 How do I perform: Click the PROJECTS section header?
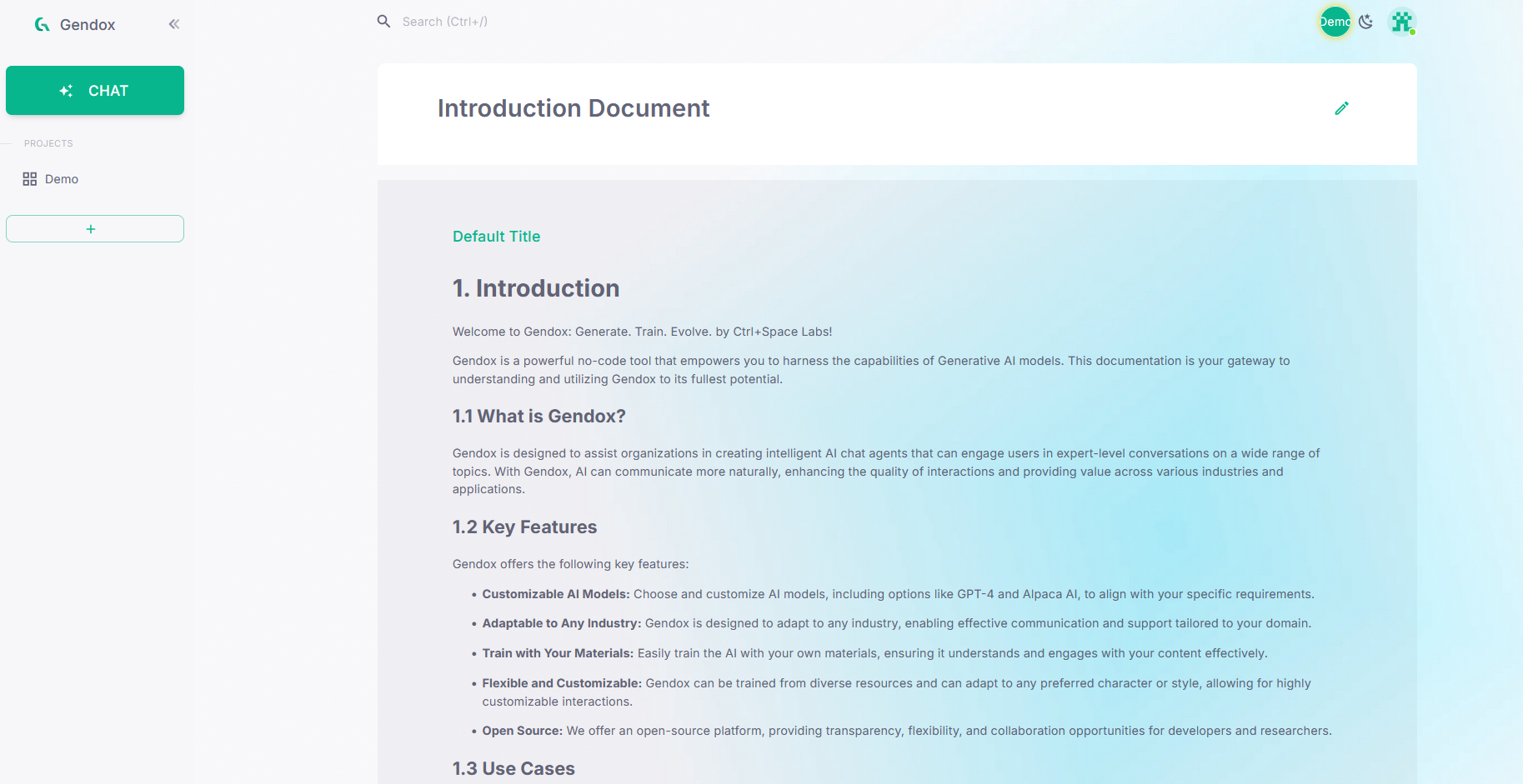[x=48, y=142]
